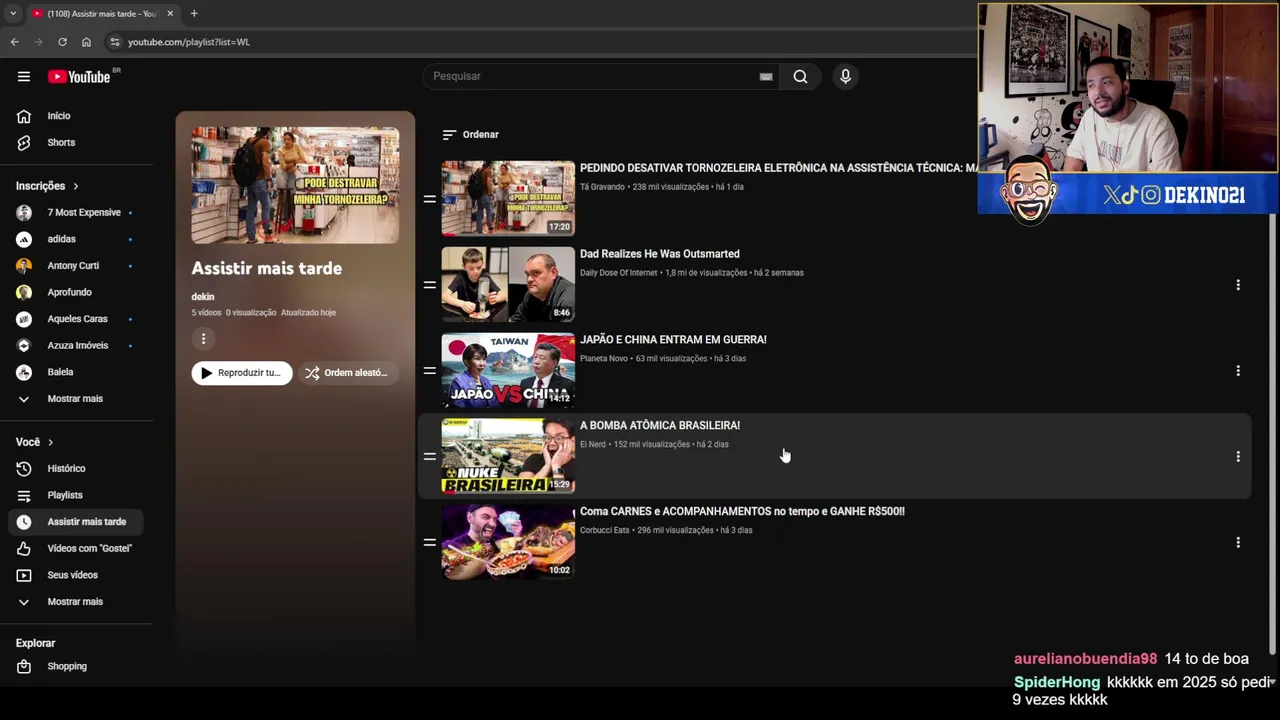
Task: Open the Corbucci Eats carnes video thumbnail
Action: coord(508,542)
